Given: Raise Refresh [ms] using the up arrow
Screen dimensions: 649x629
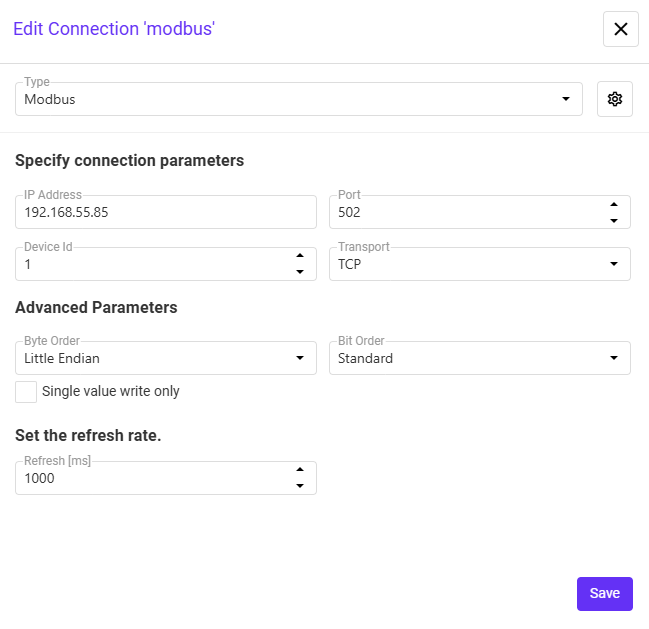Looking at the screenshot, I should point(300,470).
